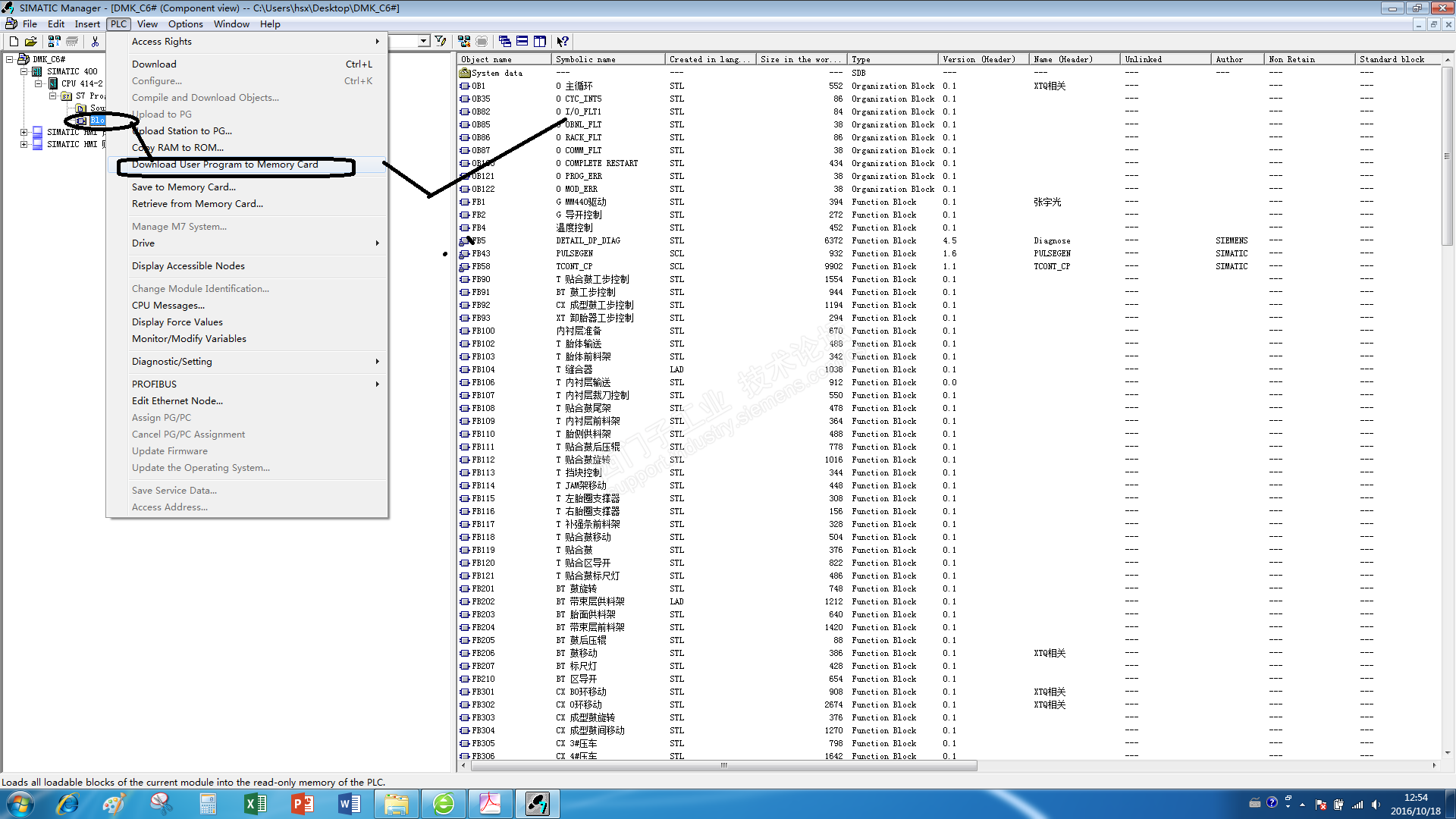Click the Cascade windows toolbar icon
Screen dimensions: 1456x819
[505, 42]
